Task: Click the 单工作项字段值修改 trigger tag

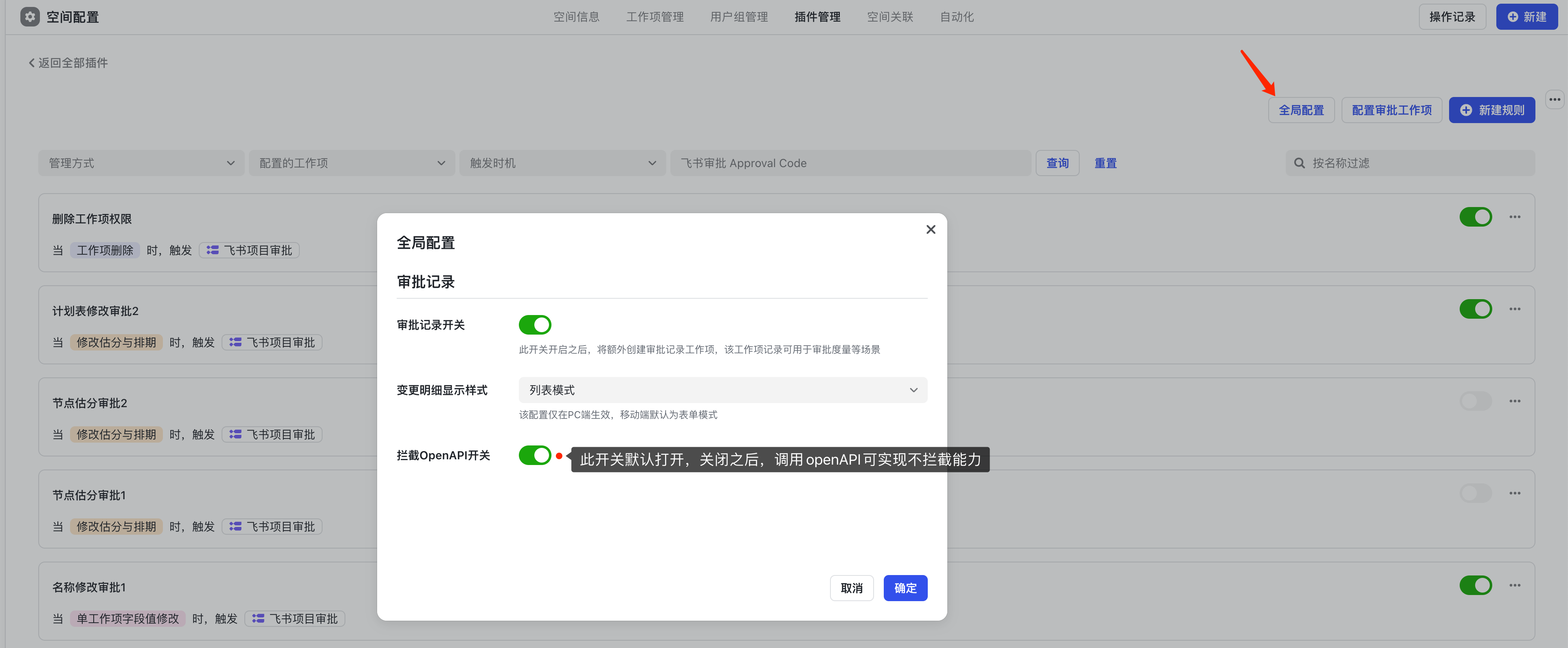Action: [128, 618]
